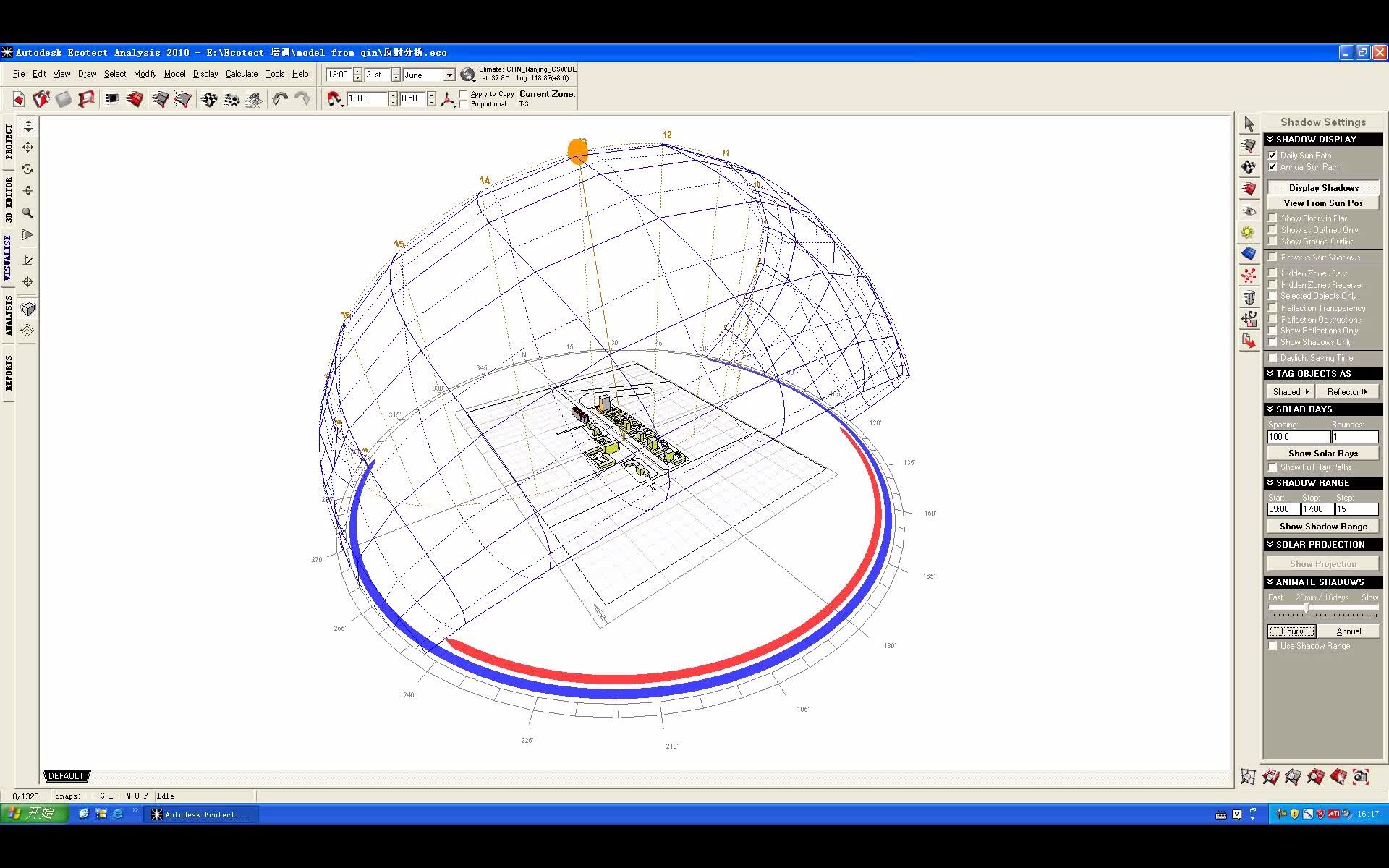Click the New model toolbar icon
Viewport: 1389px width, 868px height.
tap(19, 99)
